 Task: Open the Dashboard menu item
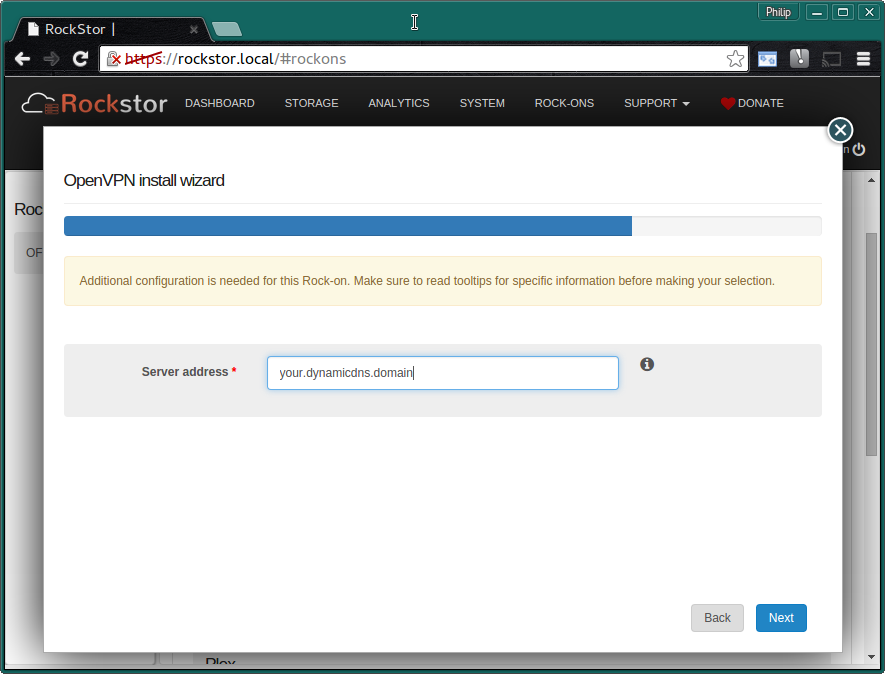pos(220,103)
